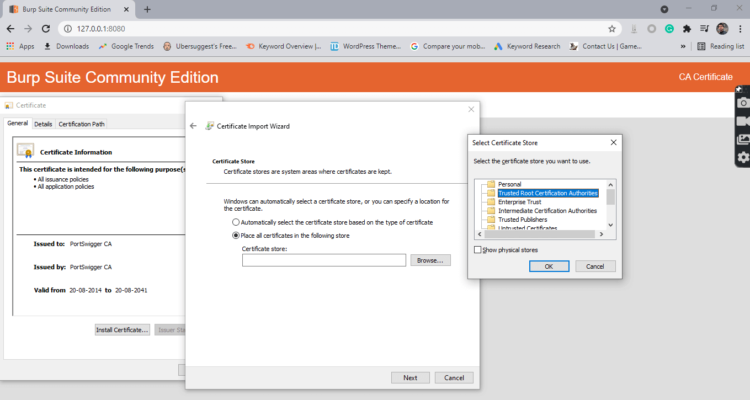750x400 pixels.
Task: Open the tab search dropdown arrow
Action: pyautogui.click(x=664, y=9)
